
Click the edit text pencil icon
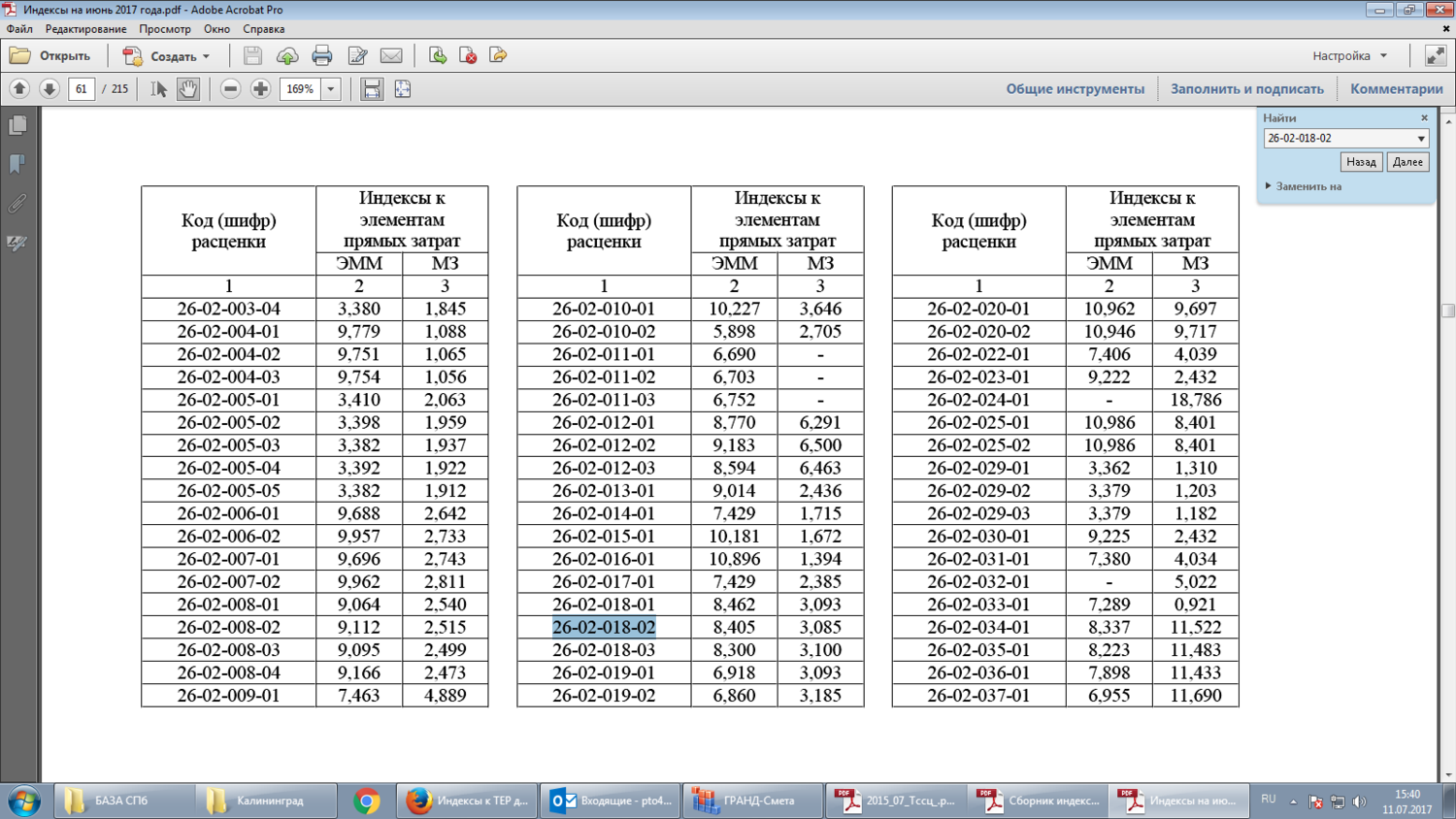coord(357,56)
